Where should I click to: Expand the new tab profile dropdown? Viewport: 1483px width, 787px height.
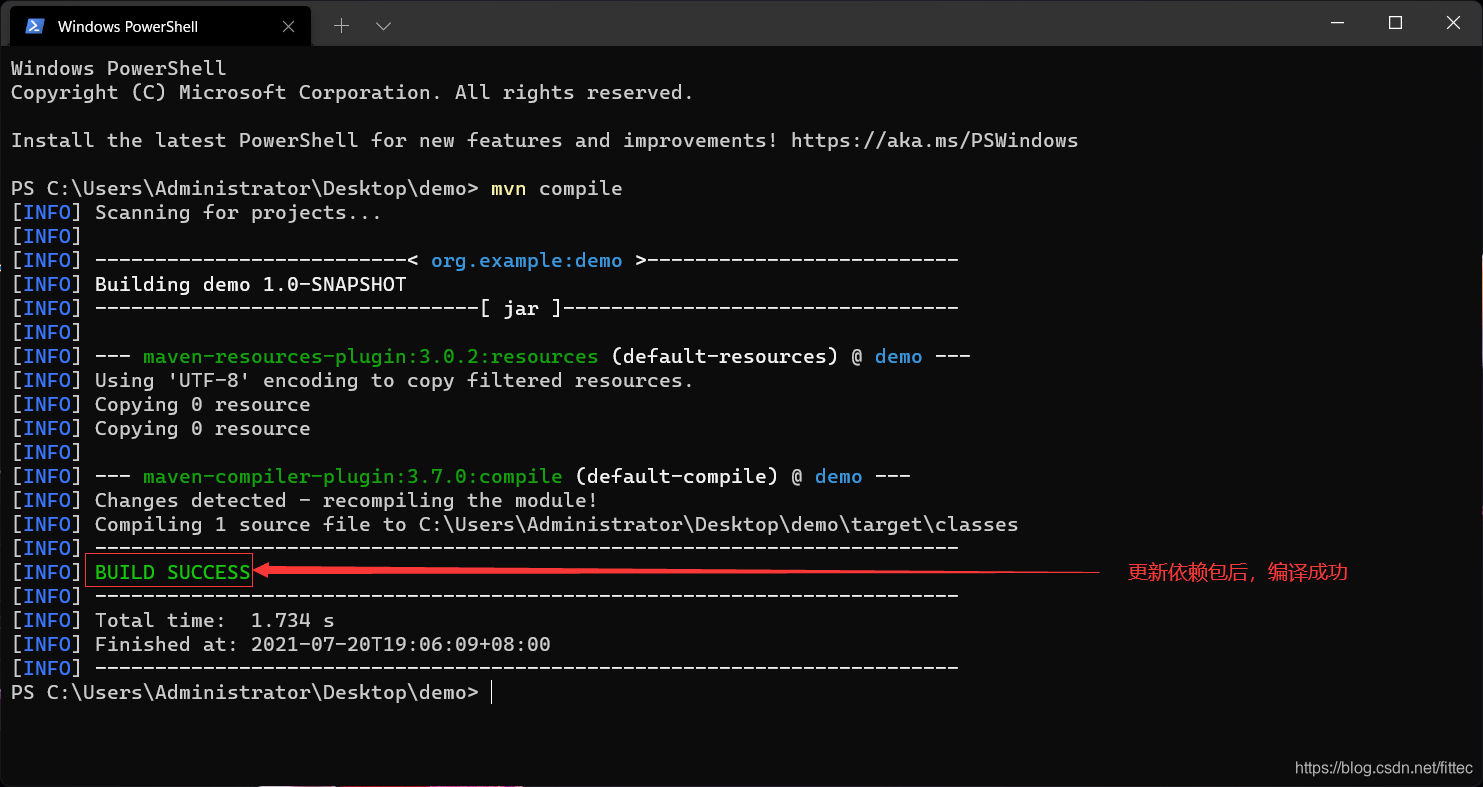click(x=383, y=26)
